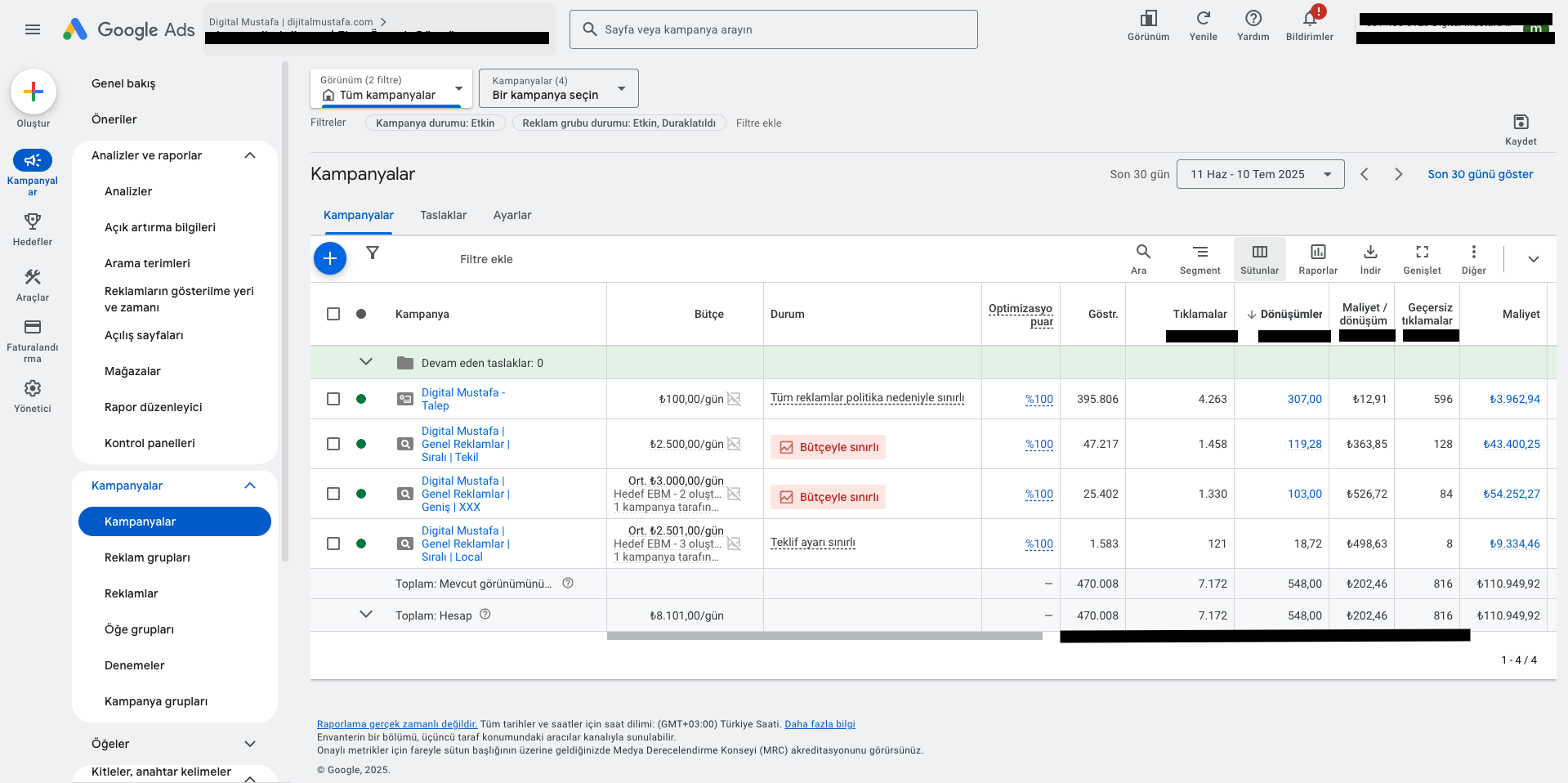Click the table filter funnel icon
The image size is (1568, 783).
pos(373,253)
